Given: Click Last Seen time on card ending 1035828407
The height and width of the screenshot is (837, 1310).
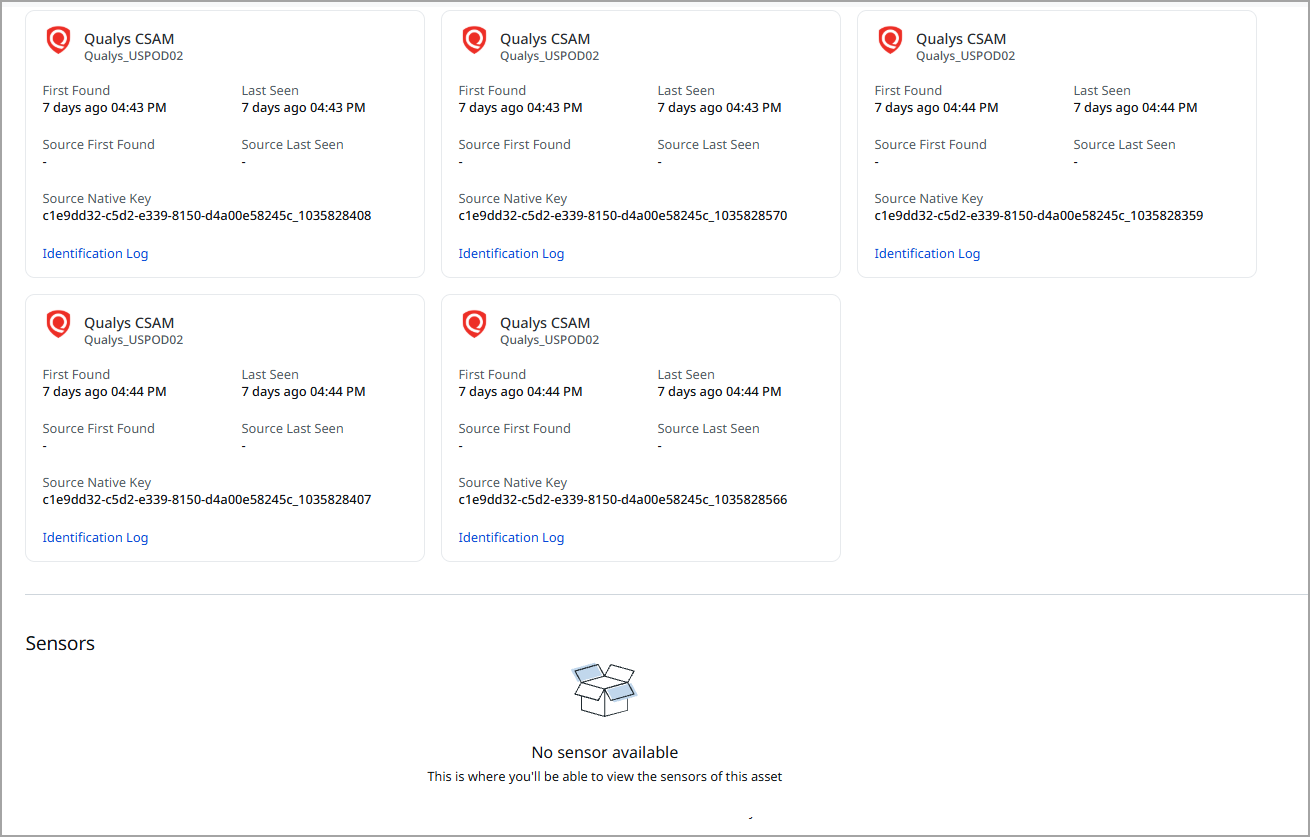Looking at the screenshot, I should coord(304,392).
